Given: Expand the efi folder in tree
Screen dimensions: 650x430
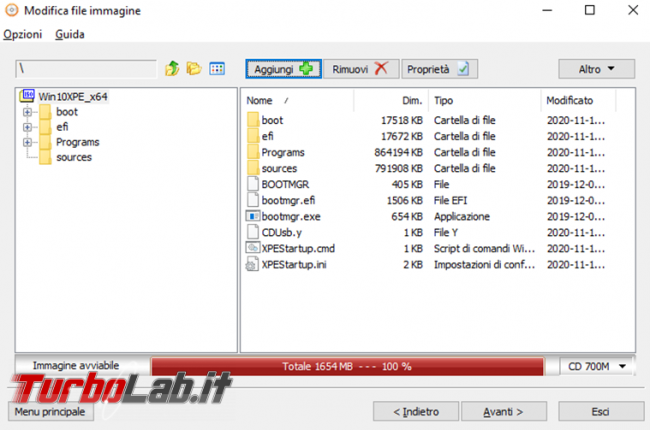Looking at the screenshot, I should 27,127.
